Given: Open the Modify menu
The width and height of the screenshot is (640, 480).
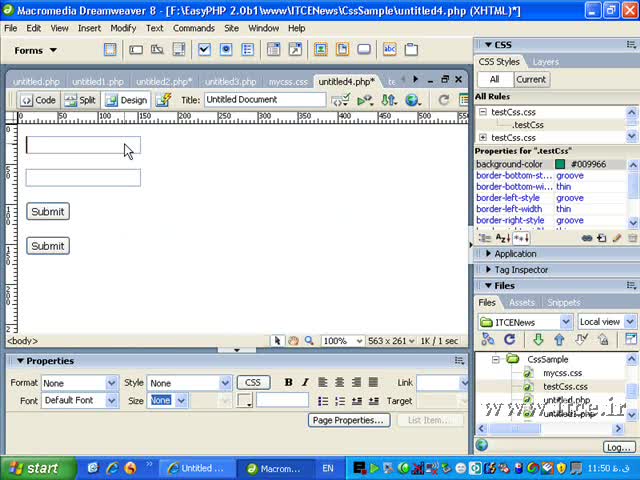Looking at the screenshot, I should coord(123,28).
